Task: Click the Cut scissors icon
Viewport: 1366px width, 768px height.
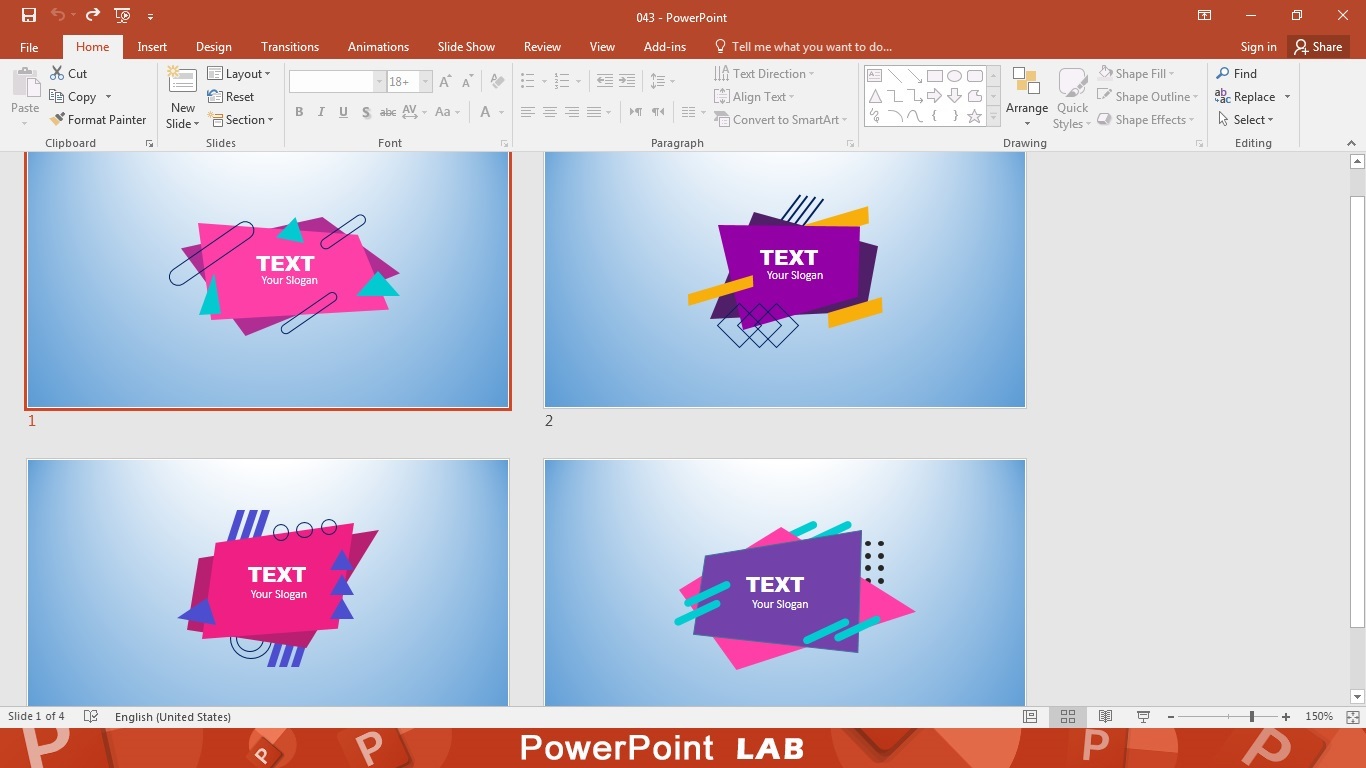Action: pos(56,73)
